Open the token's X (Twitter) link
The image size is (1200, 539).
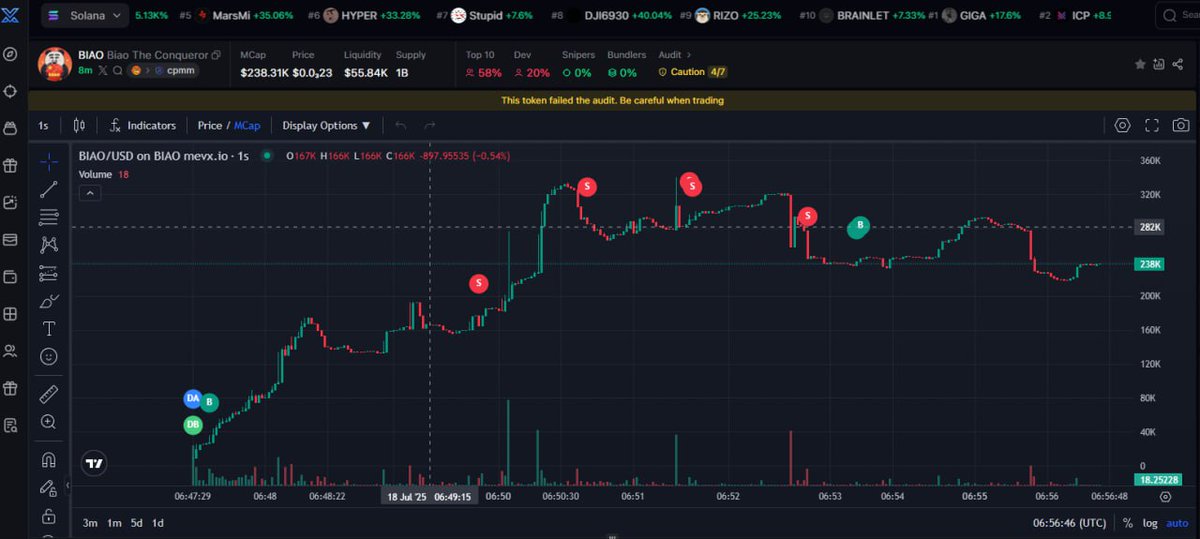tap(103, 71)
